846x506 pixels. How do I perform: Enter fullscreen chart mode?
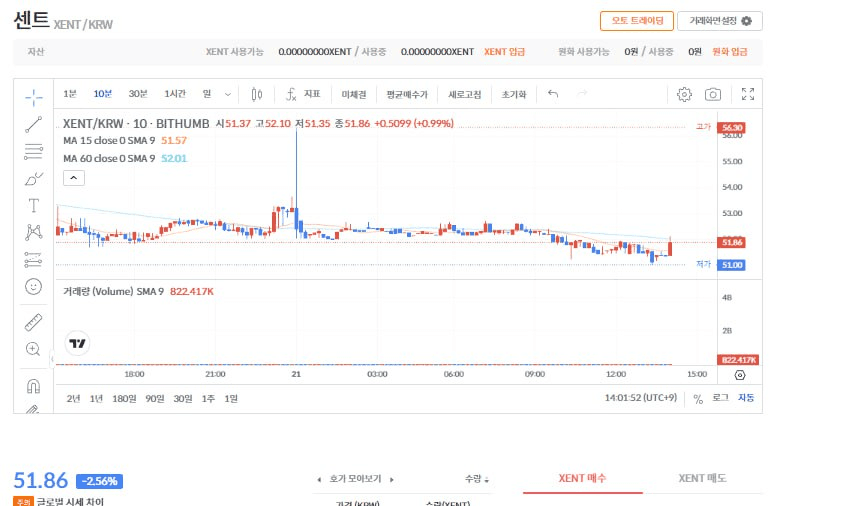[x=748, y=94]
